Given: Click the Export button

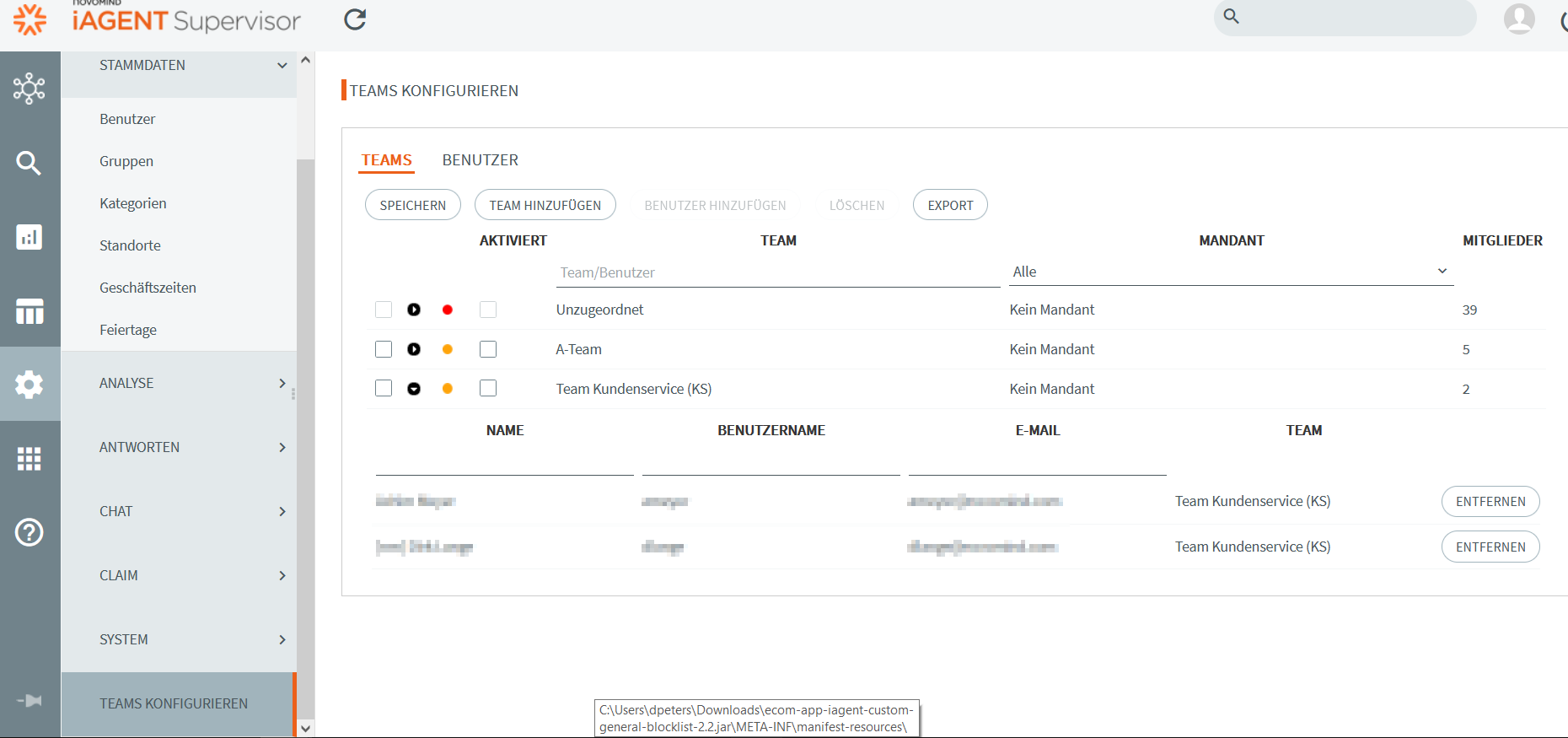Looking at the screenshot, I should click(950, 205).
